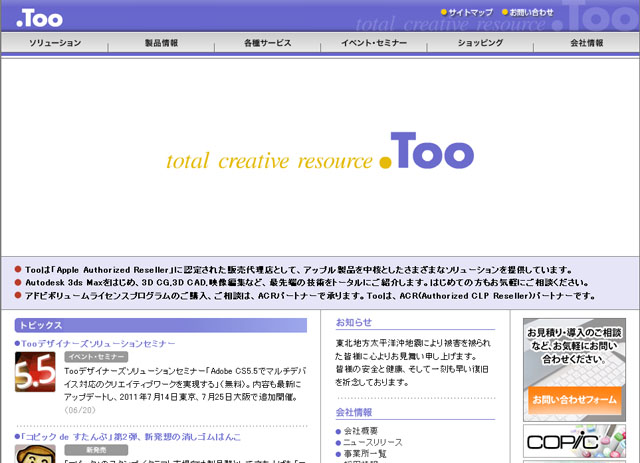Viewport: 640px width, 463px height.
Task: Click the 東北地方太平洋沖地震 notice text
Action: tap(413, 363)
